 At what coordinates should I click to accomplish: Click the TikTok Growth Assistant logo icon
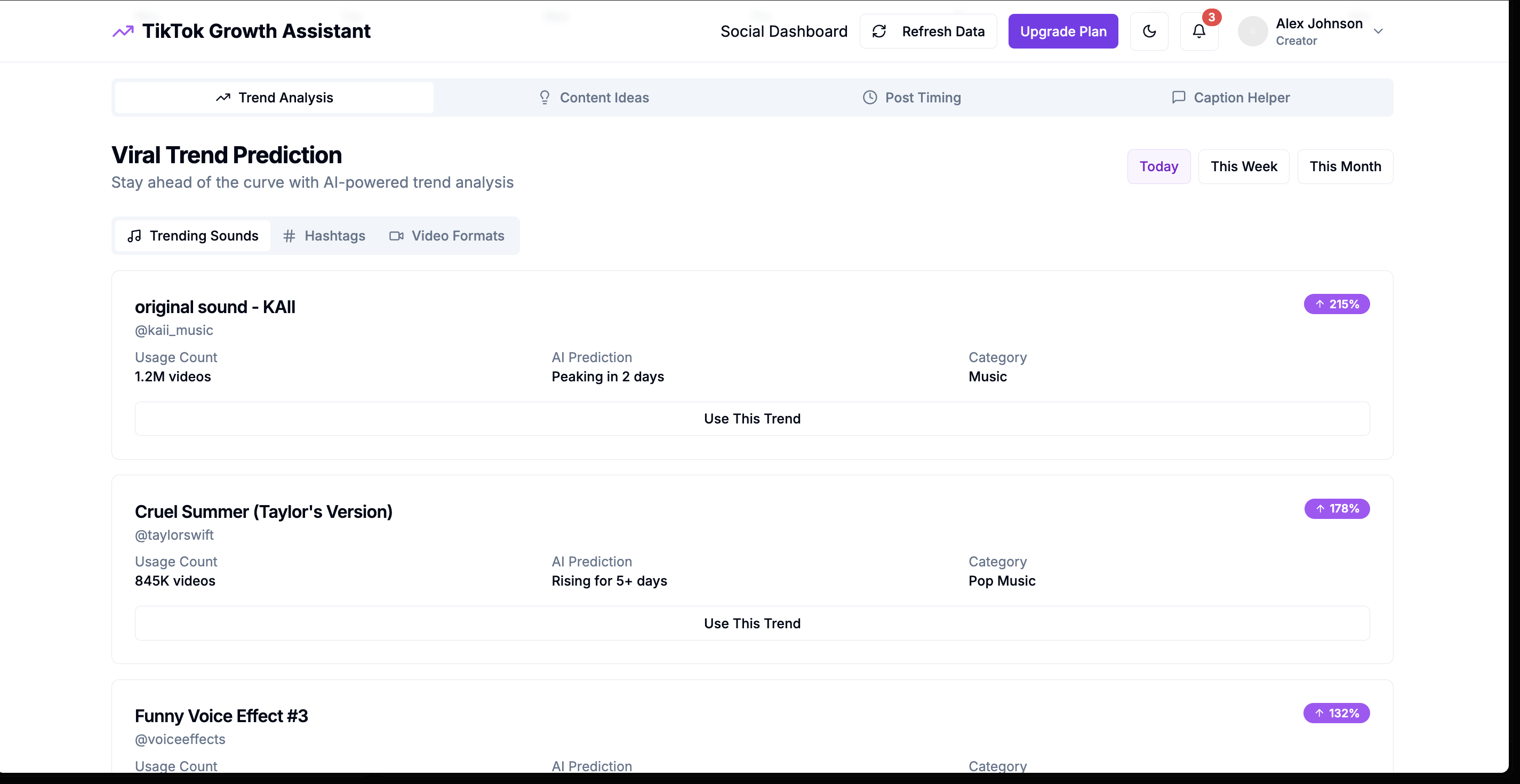click(123, 31)
